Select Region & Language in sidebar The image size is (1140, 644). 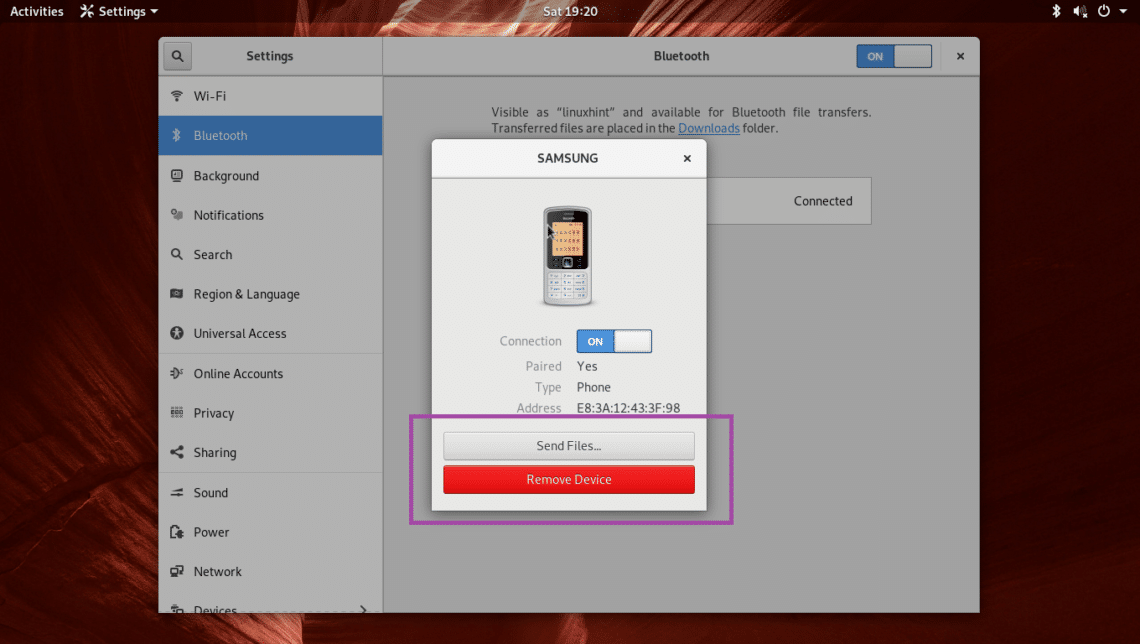[x=270, y=294]
